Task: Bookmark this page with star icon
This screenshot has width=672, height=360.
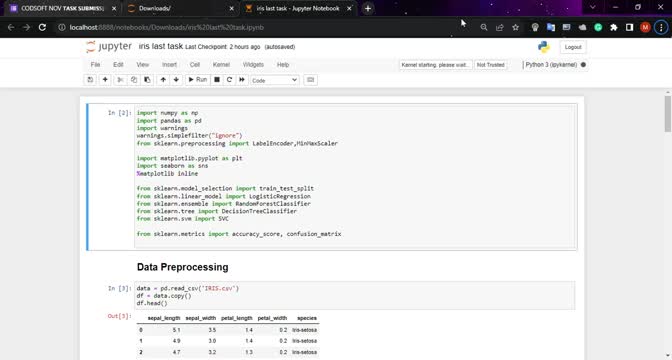Action: [x=516, y=27]
